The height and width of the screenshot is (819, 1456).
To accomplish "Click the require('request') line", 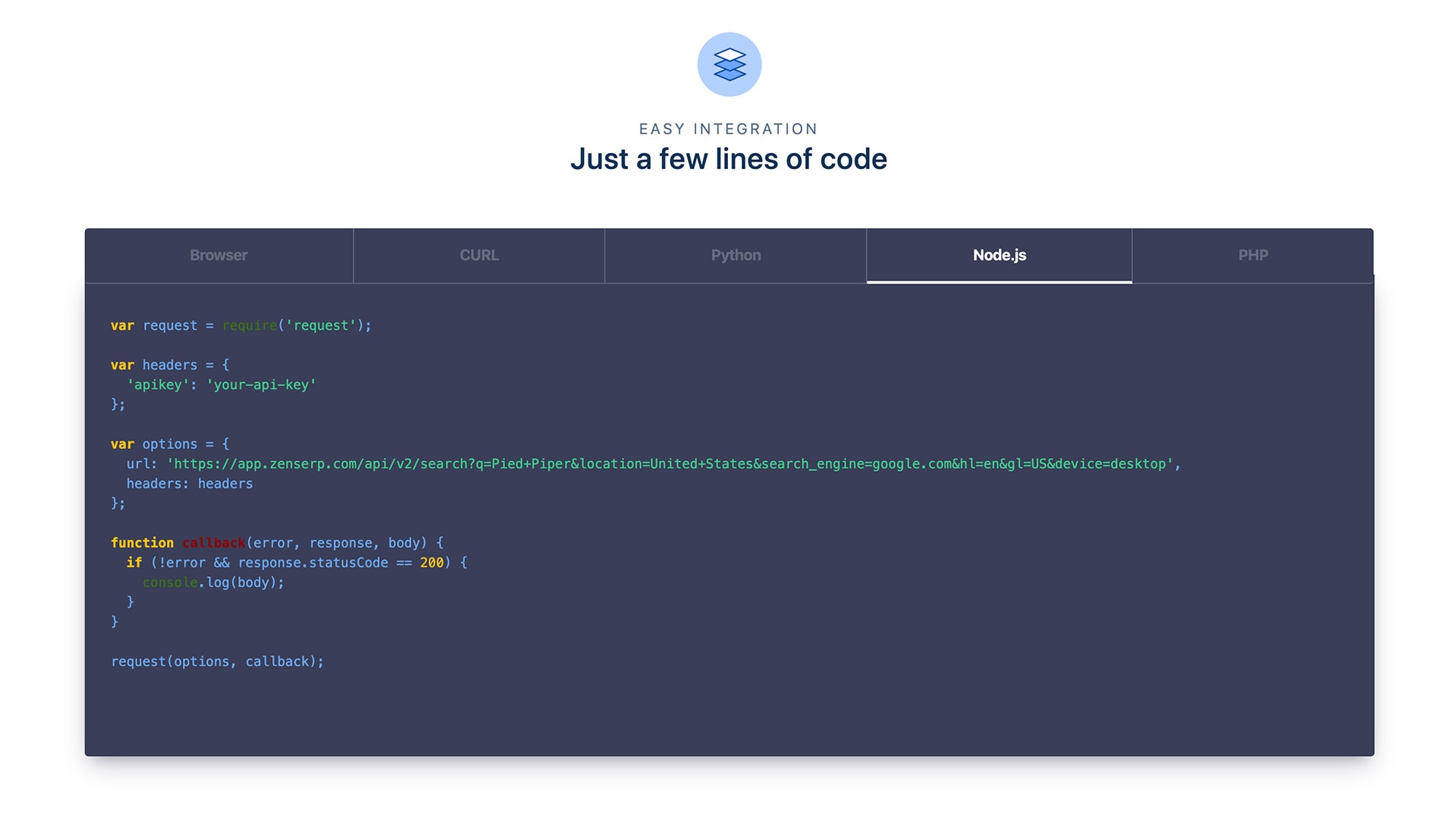I will point(241,325).
